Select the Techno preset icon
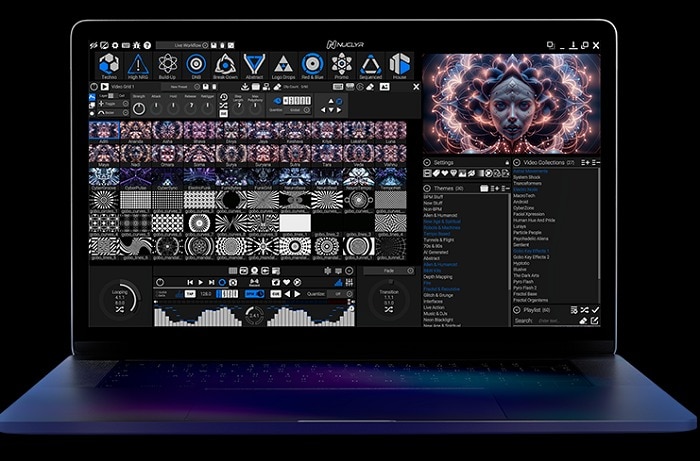Viewport: 700px width, 461px height. [108, 64]
